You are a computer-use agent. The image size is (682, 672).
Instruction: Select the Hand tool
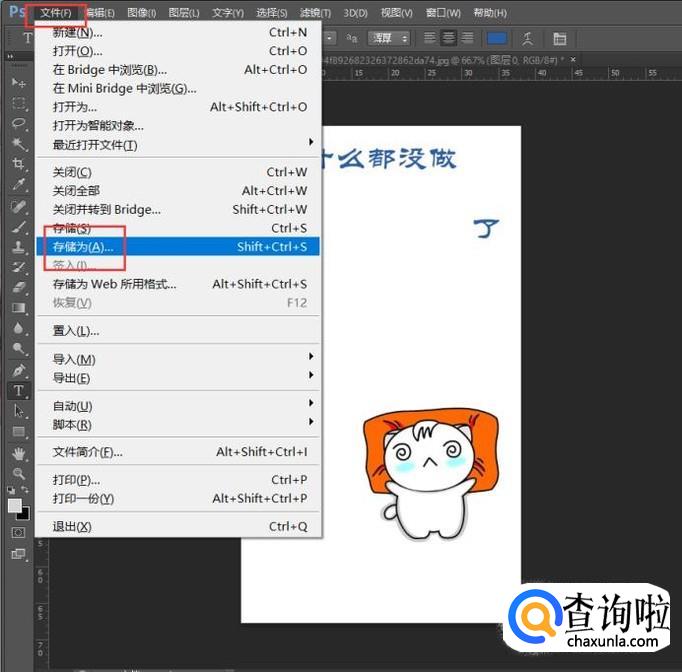pos(18,453)
